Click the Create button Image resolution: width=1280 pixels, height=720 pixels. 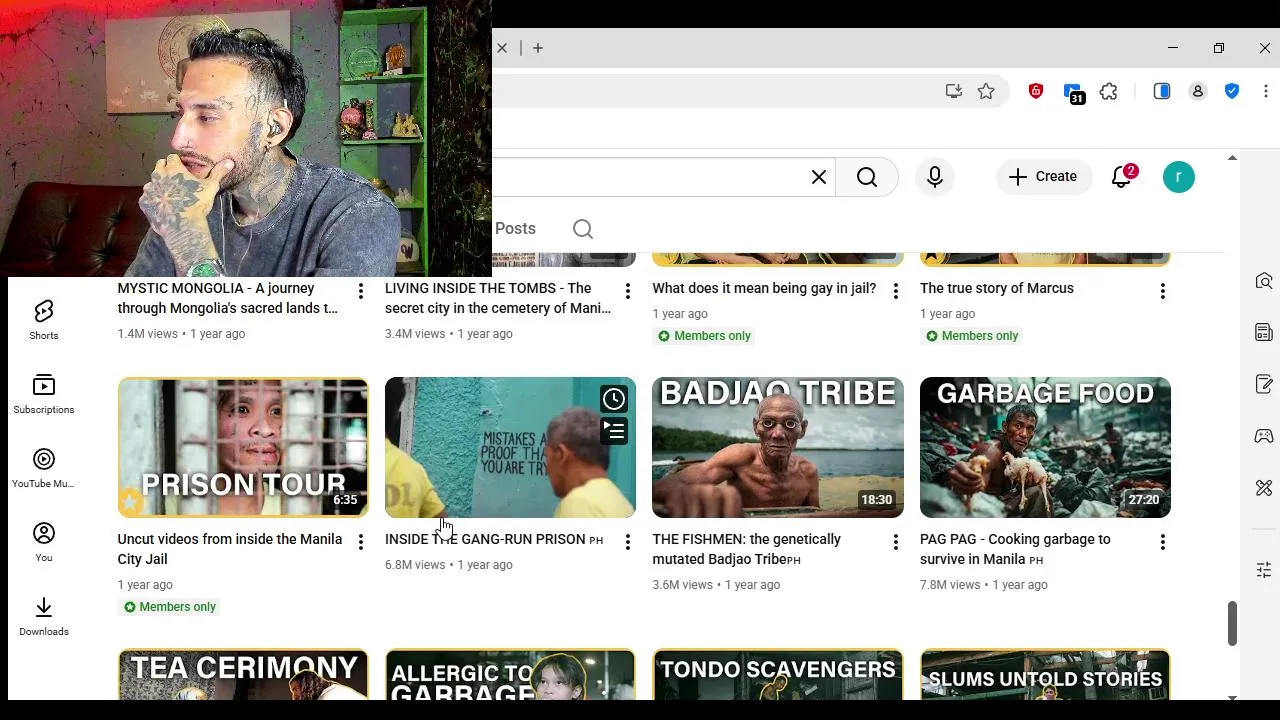(1043, 177)
